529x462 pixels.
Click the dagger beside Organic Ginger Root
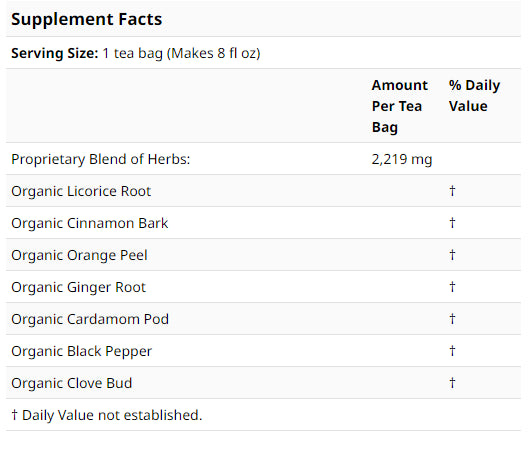tap(452, 287)
